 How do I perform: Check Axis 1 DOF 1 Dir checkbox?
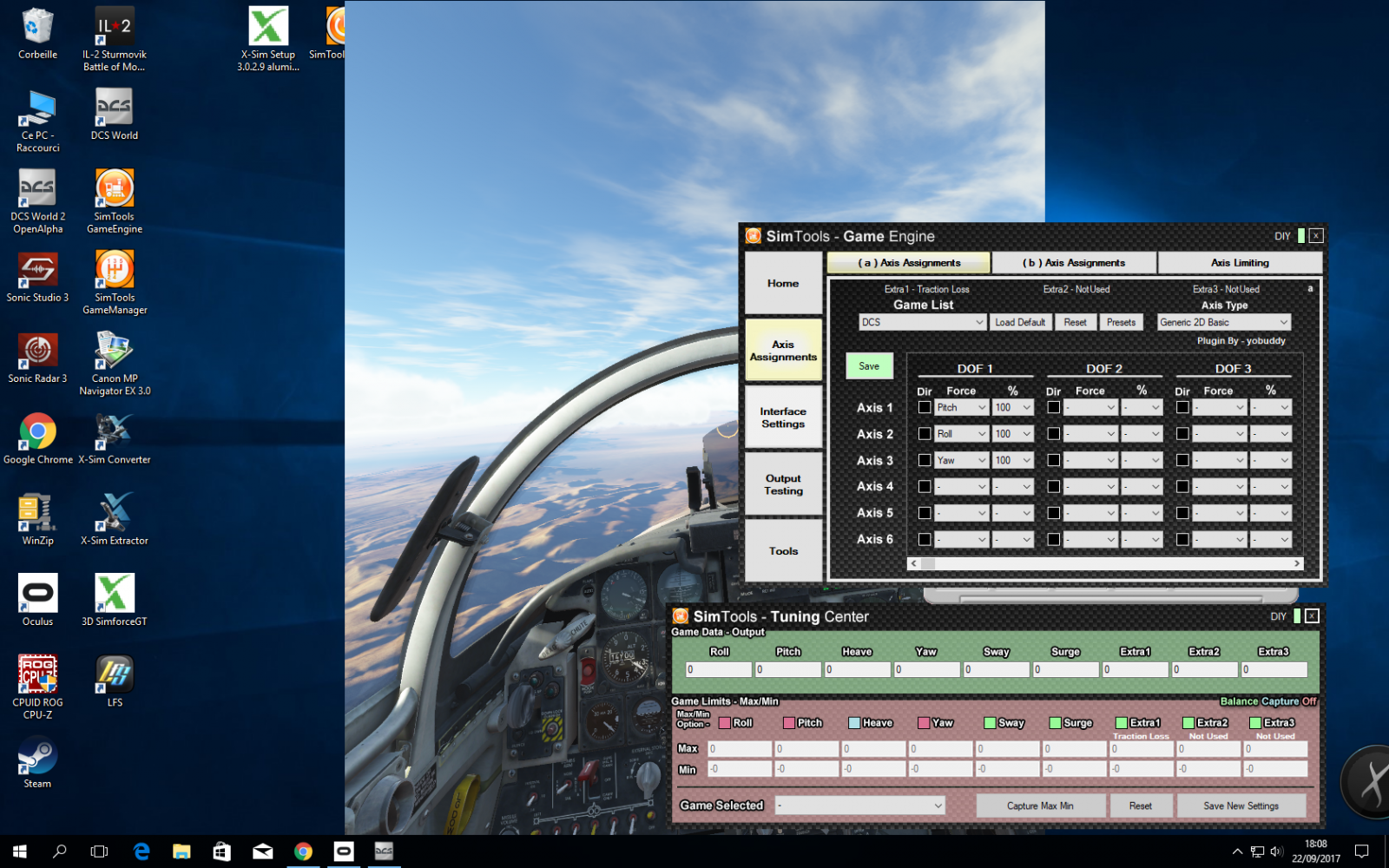pos(925,407)
